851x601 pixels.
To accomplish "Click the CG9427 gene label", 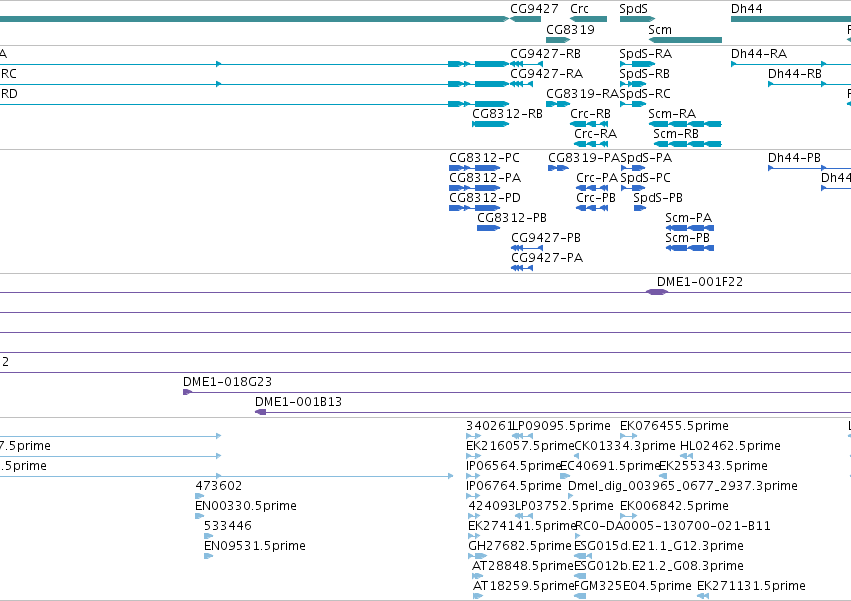I will pos(534,9).
